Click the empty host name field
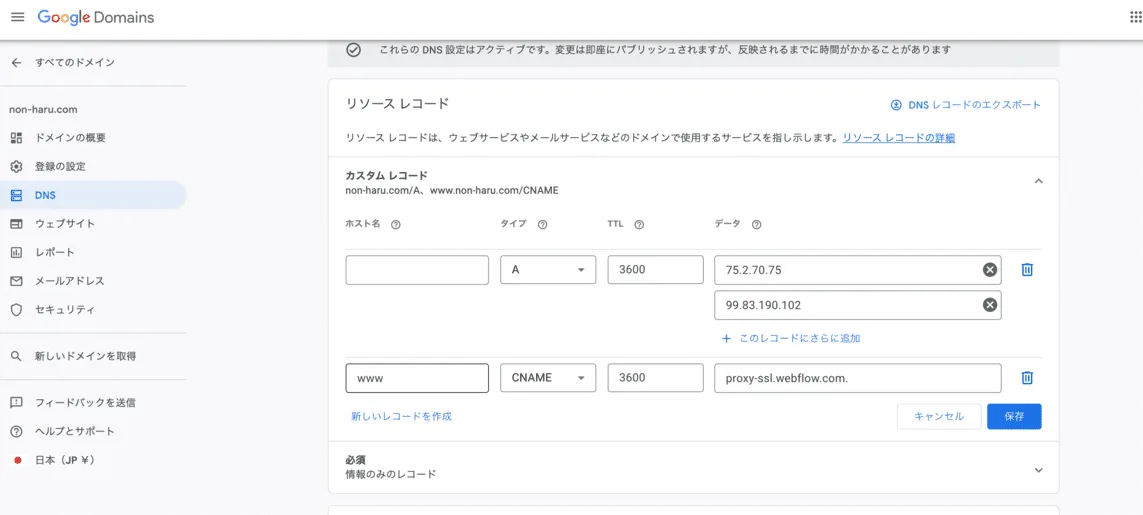 [x=417, y=270]
